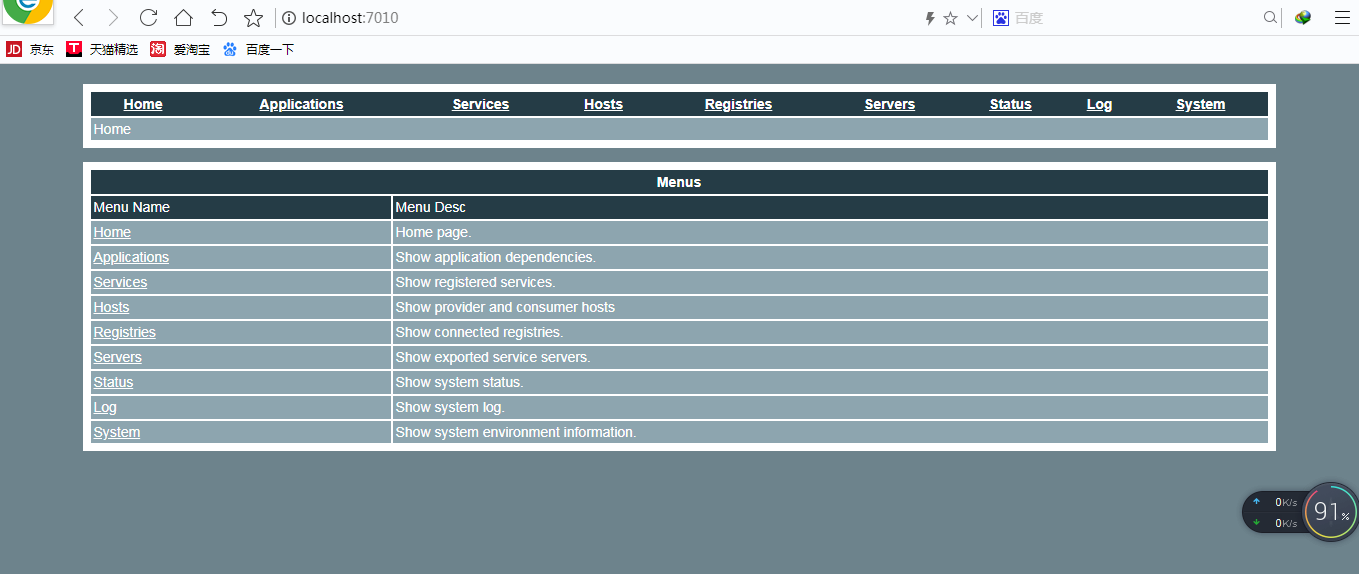Screen dimensions: 1359x574
Task: Open System in top navigation bar
Action: tap(1200, 104)
